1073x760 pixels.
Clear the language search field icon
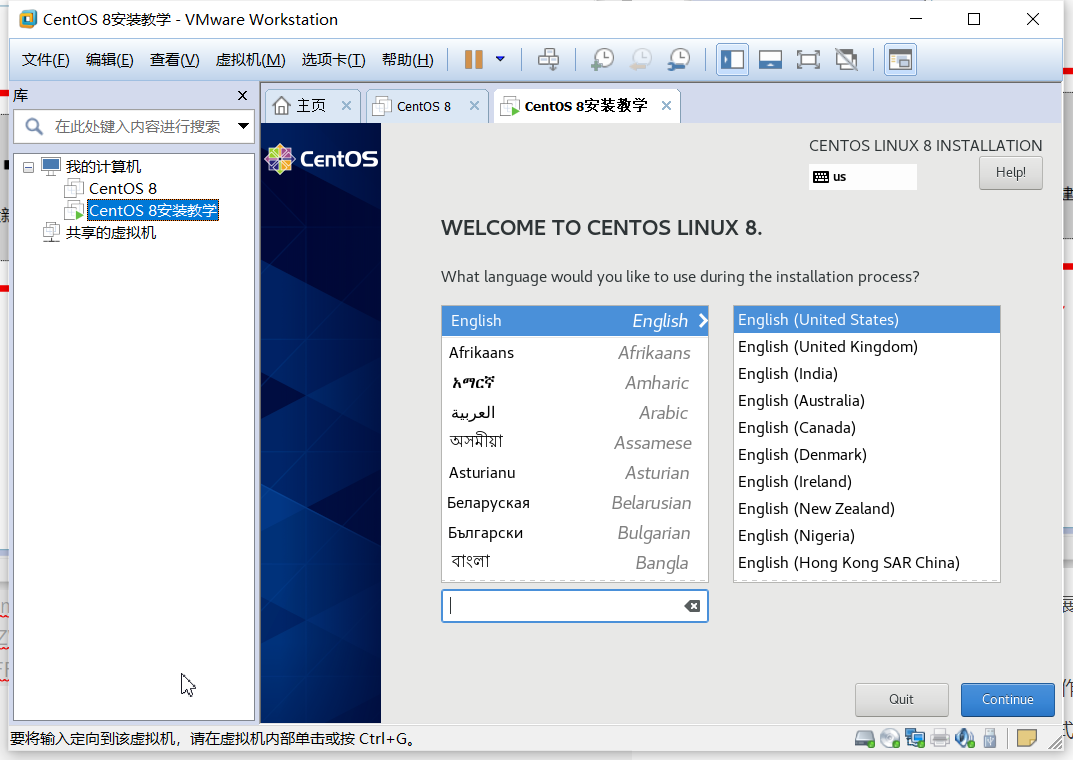tap(692, 606)
